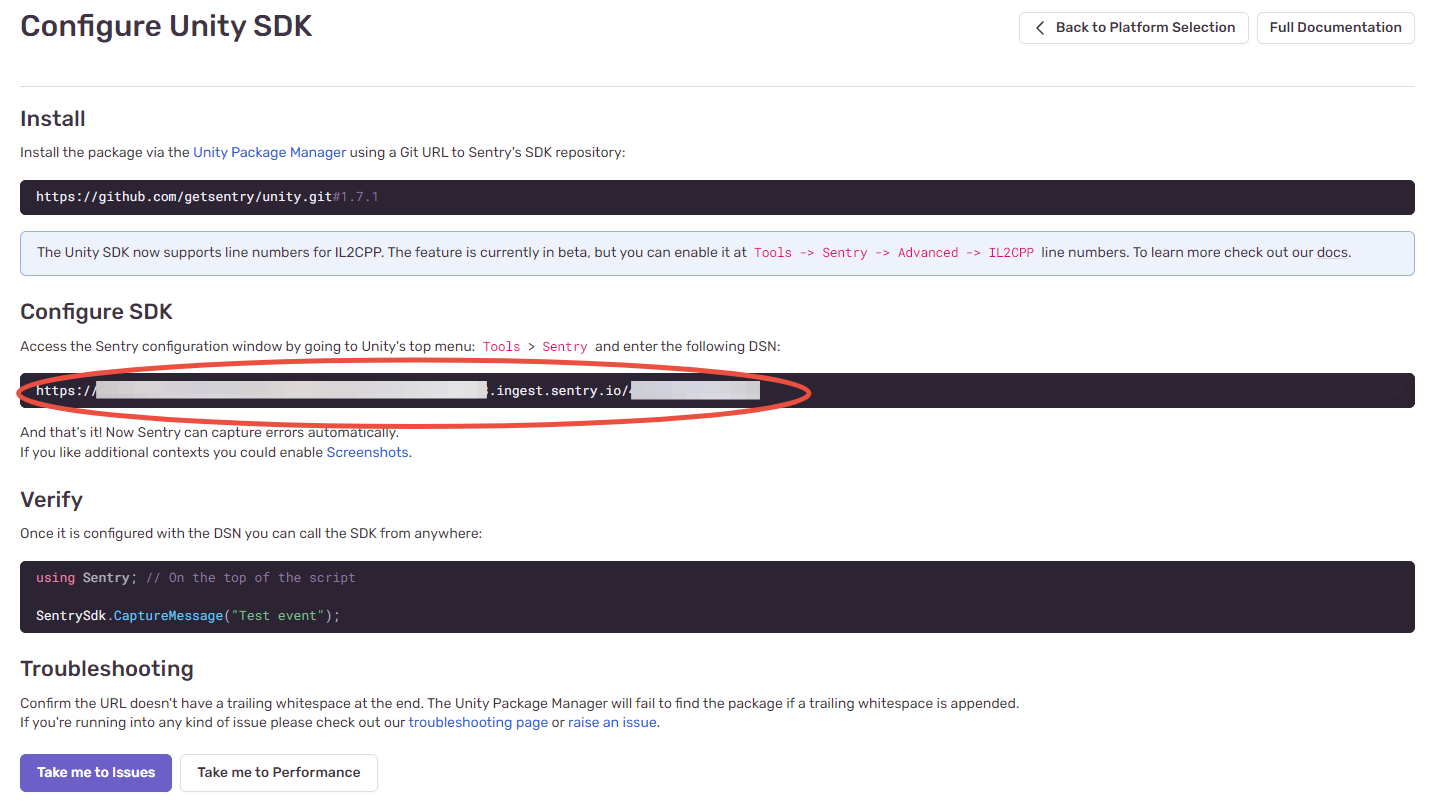Go Back to Platform Selection
The width and height of the screenshot is (1433, 804).
(1134, 28)
